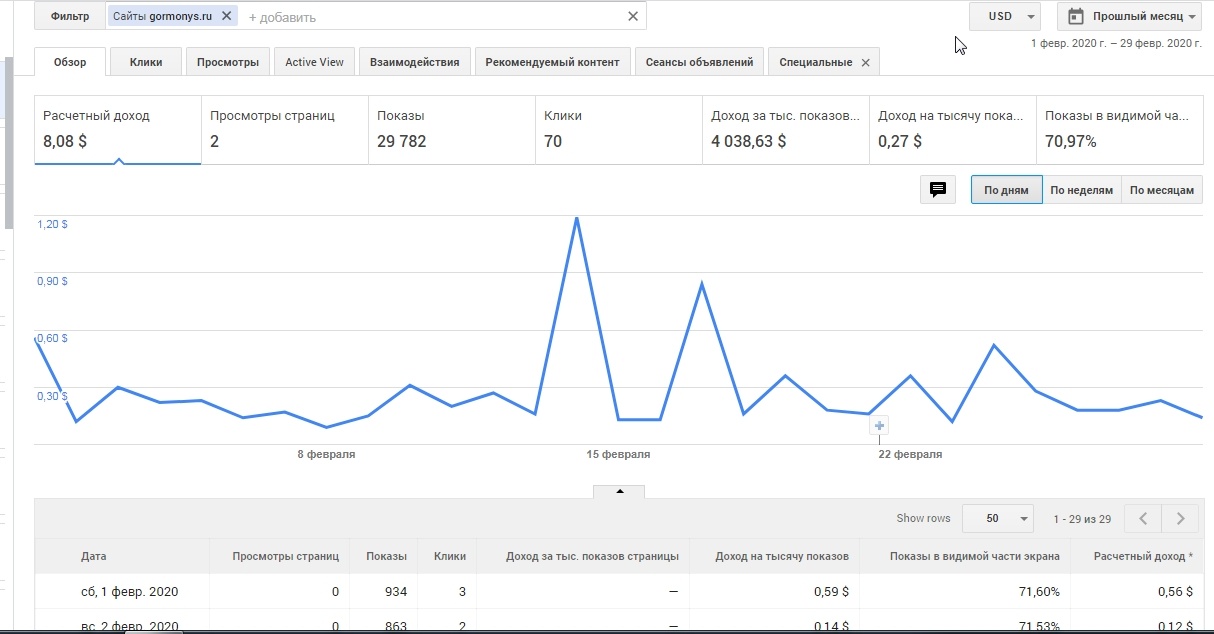Sort by Доход за тыс. показов страницы header
Screen dimensions: 1214x634
(x=593, y=556)
